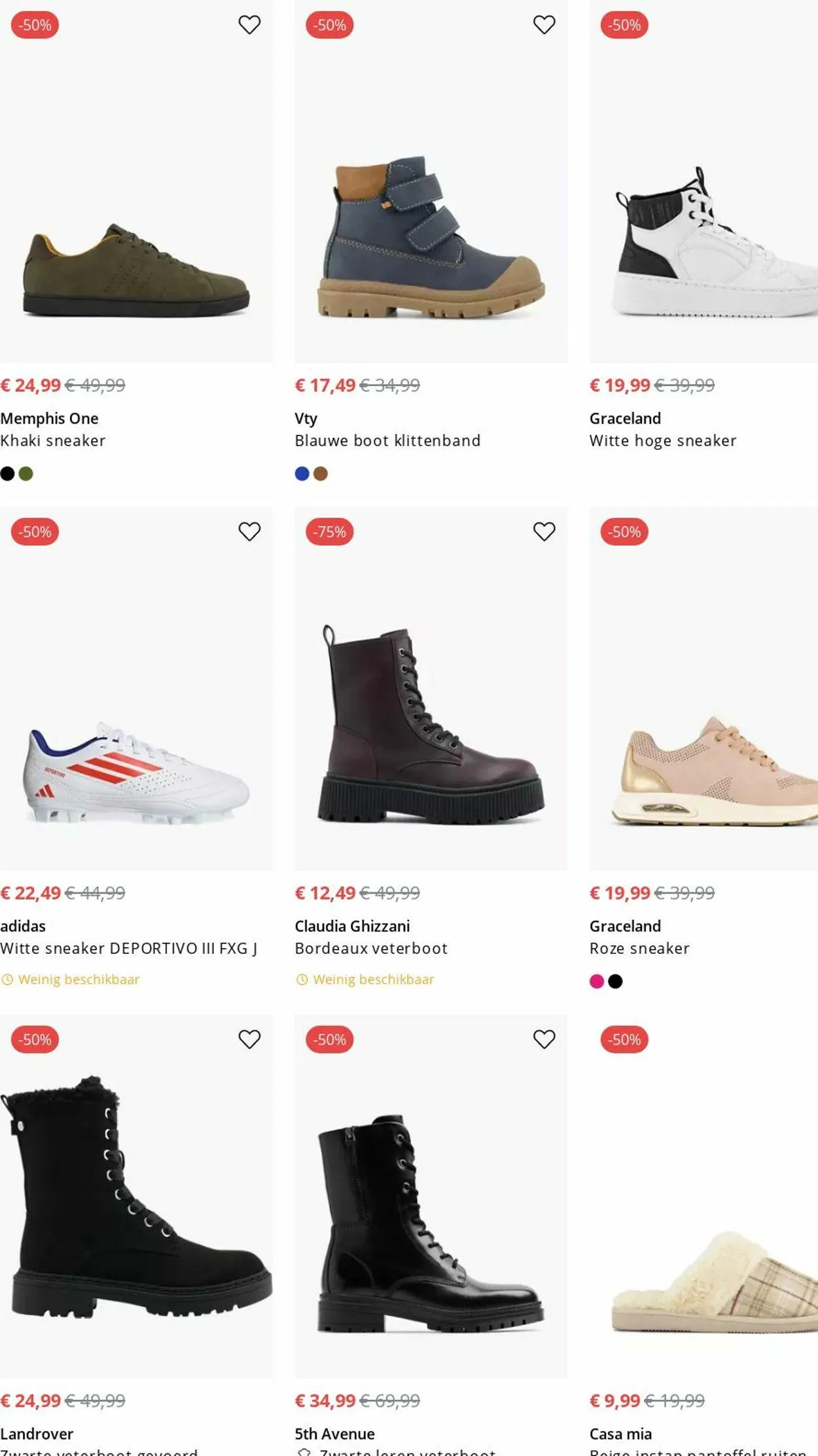818x1456 pixels.
Task: View the adidas white sneaker image
Action: (x=136, y=773)
